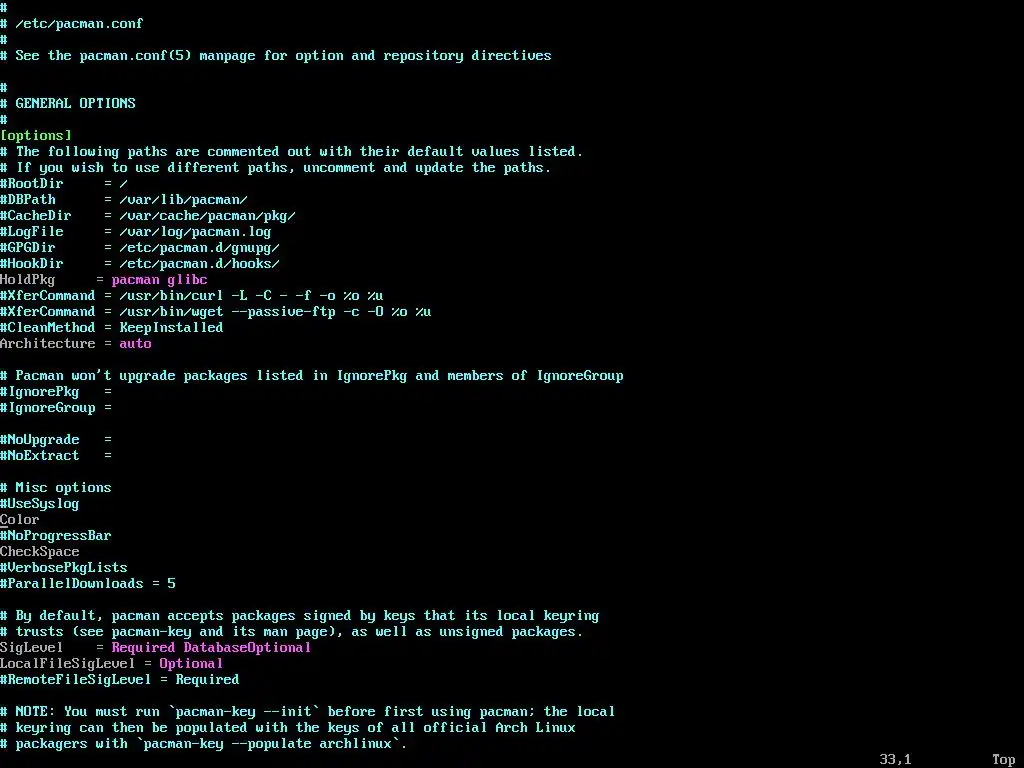The height and width of the screenshot is (768, 1024).
Task: Click the 33,1 cursor position indicator
Action: click(895, 760)
